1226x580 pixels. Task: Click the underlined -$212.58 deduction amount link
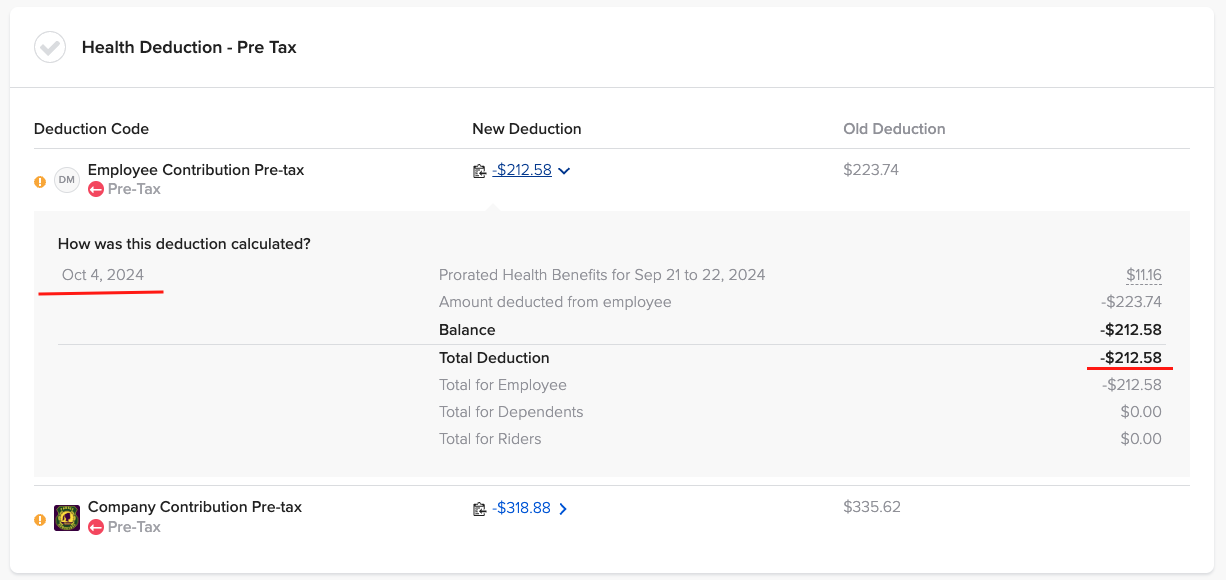pyautogui.click(x=521, y=170)
